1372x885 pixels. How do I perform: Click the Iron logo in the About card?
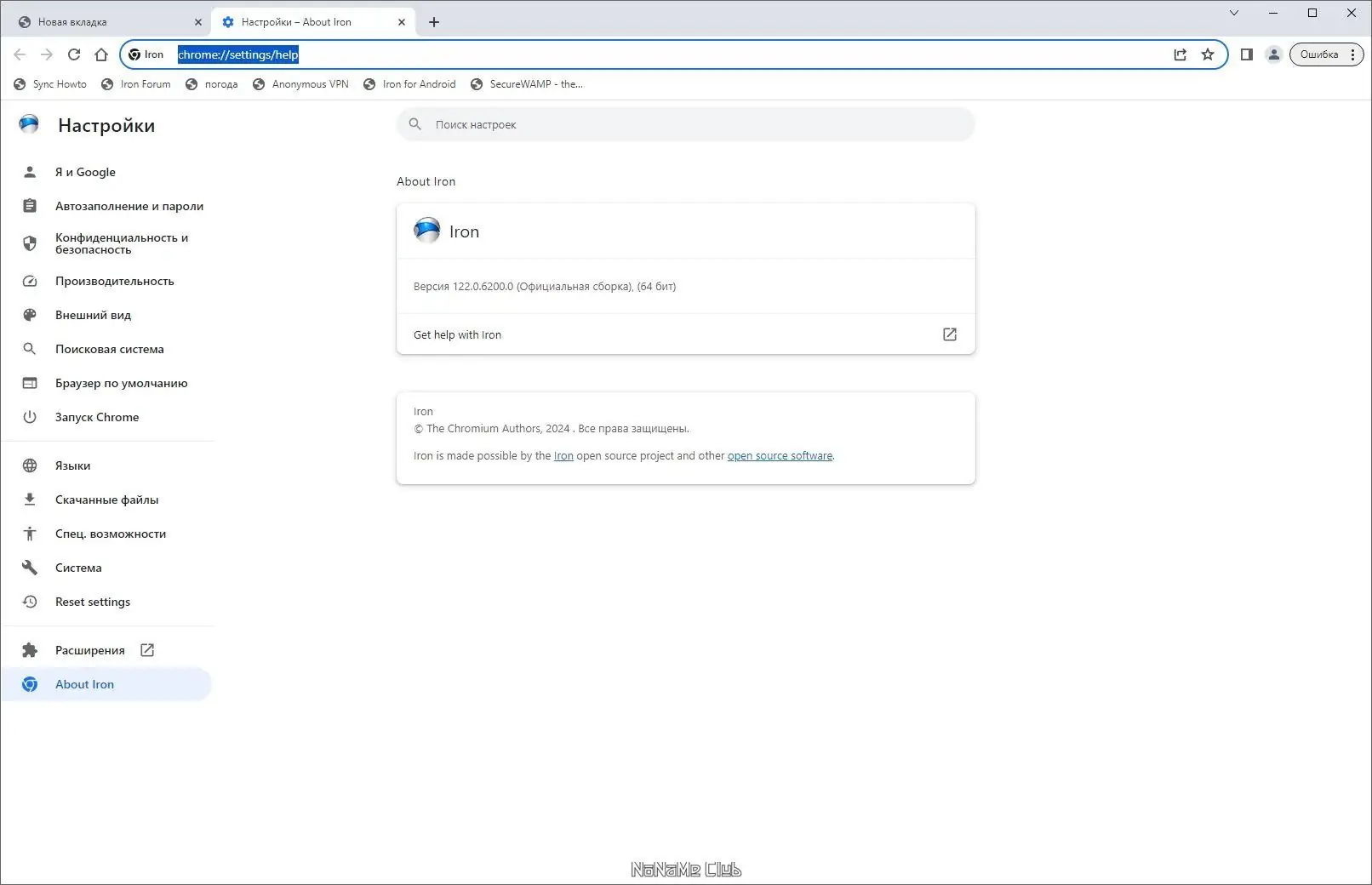427,231
